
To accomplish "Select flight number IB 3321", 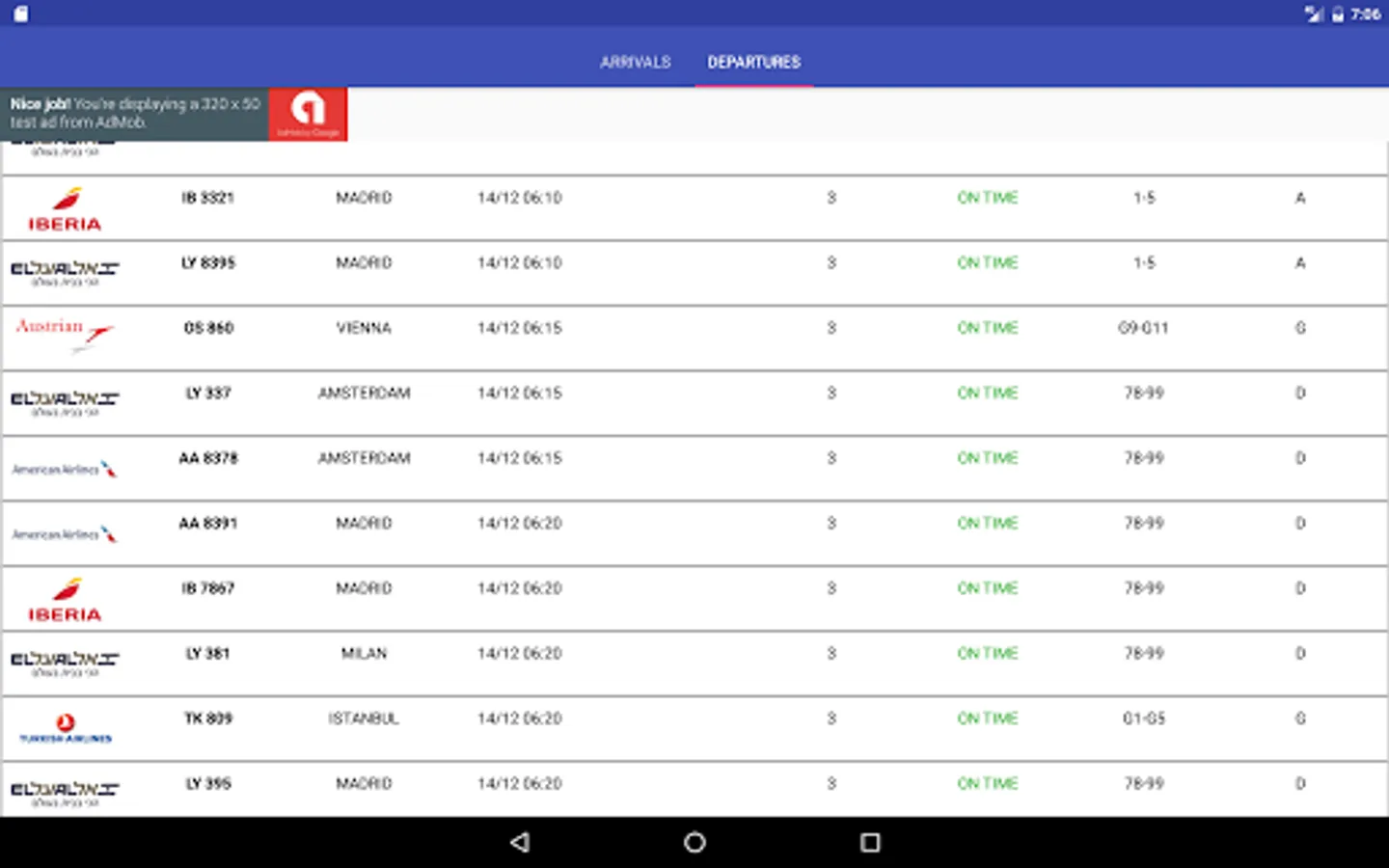I will [x=208, y=198].
